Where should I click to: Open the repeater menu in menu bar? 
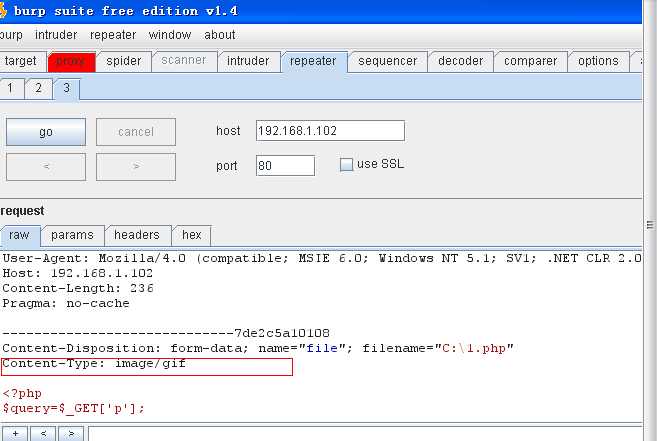[x=113, y=35]
